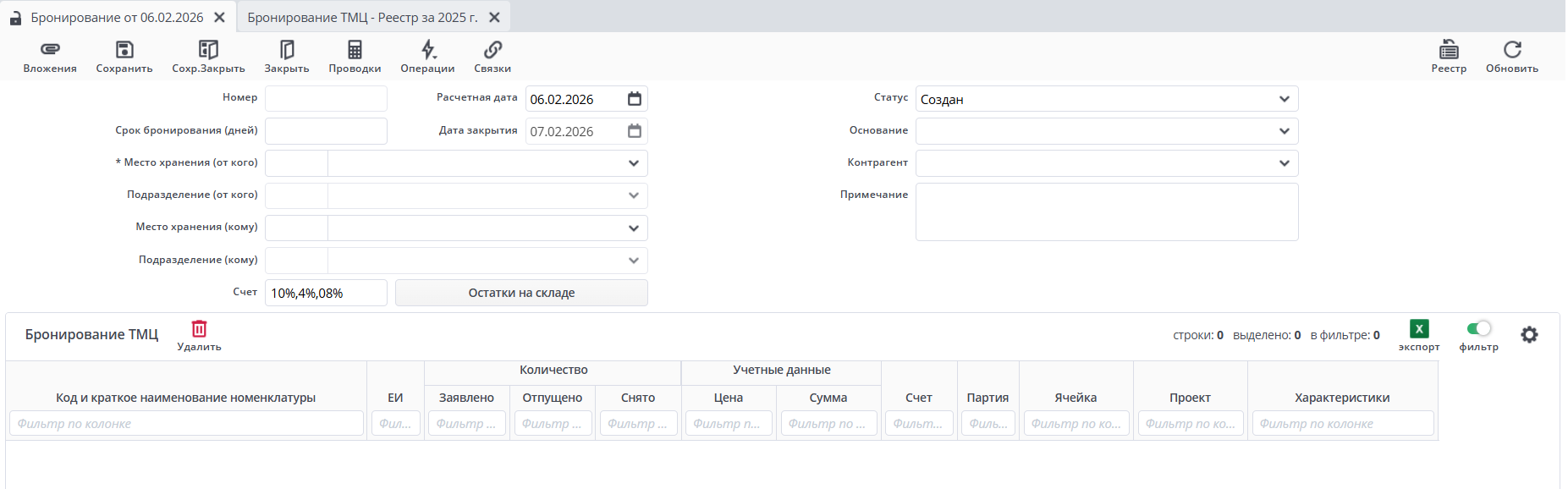Click the Сохранить save icon
Screen dimensions: 1568x489
coord(124,50)
